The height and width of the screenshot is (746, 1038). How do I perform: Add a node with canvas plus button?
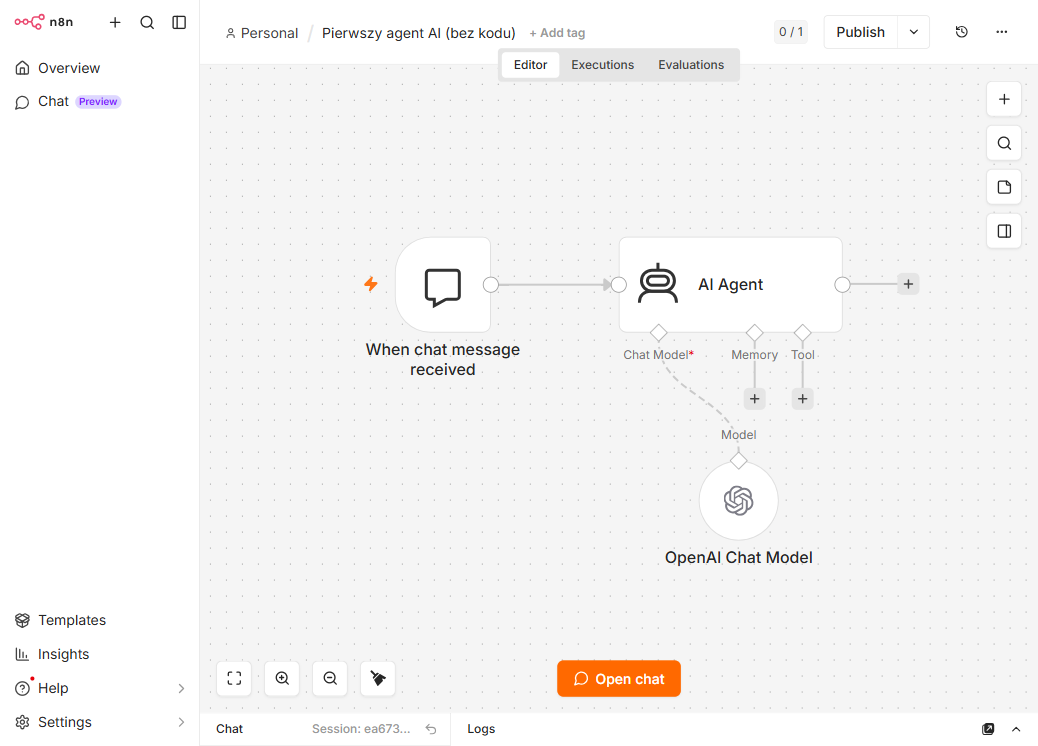coord(1004,99)
